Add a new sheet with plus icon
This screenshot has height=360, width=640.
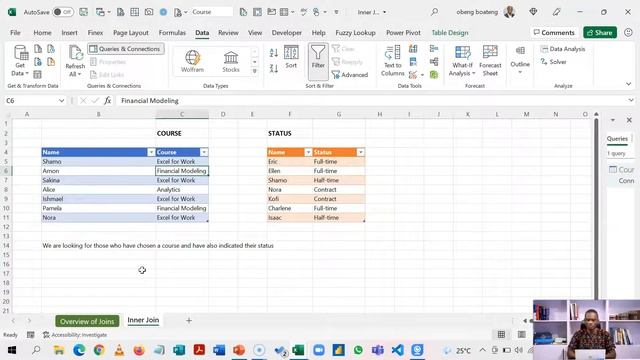pyautogui.click(x=189, y=321)
